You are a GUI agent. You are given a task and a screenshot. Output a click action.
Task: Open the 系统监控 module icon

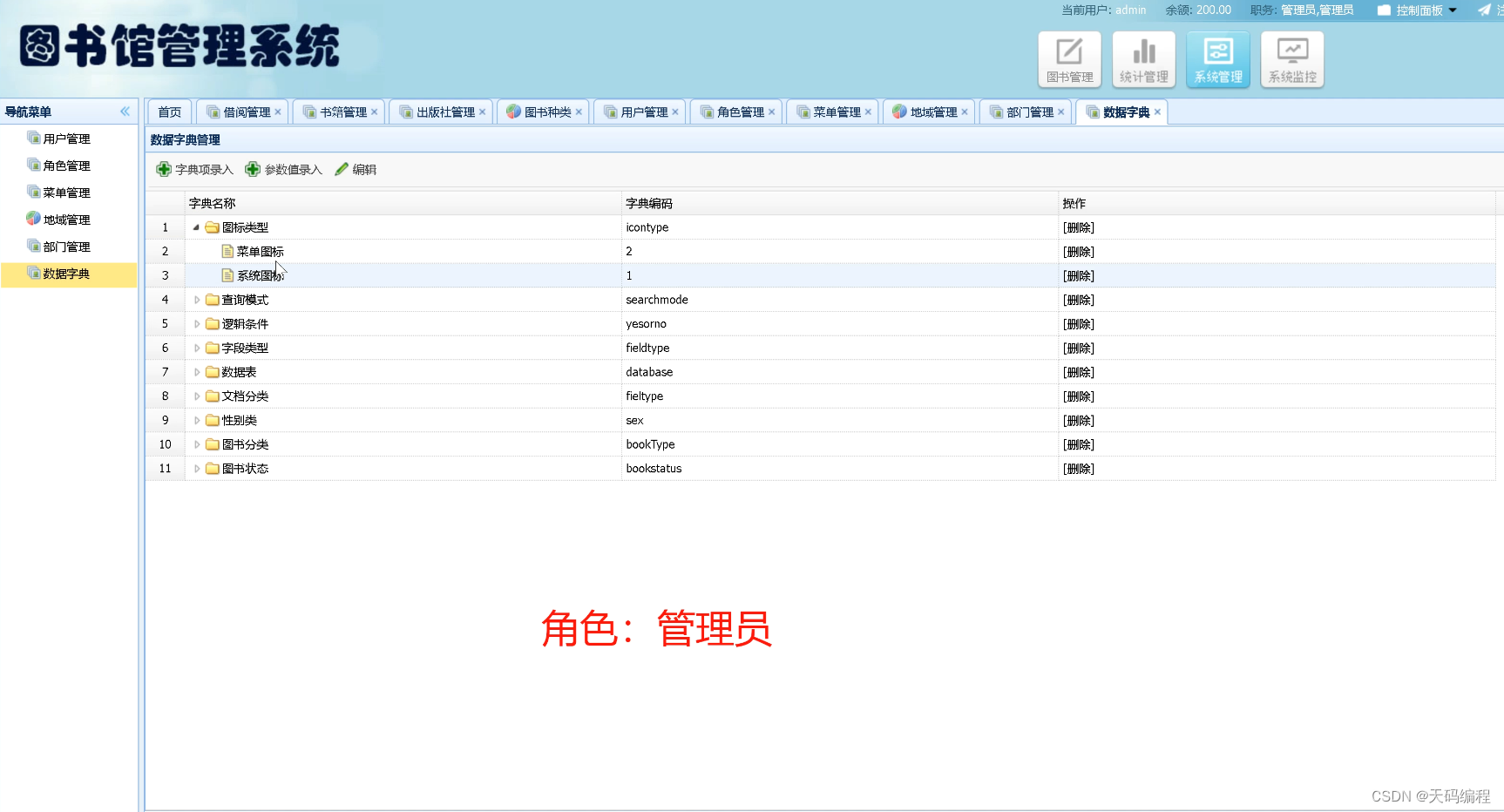click(1292, 59)
